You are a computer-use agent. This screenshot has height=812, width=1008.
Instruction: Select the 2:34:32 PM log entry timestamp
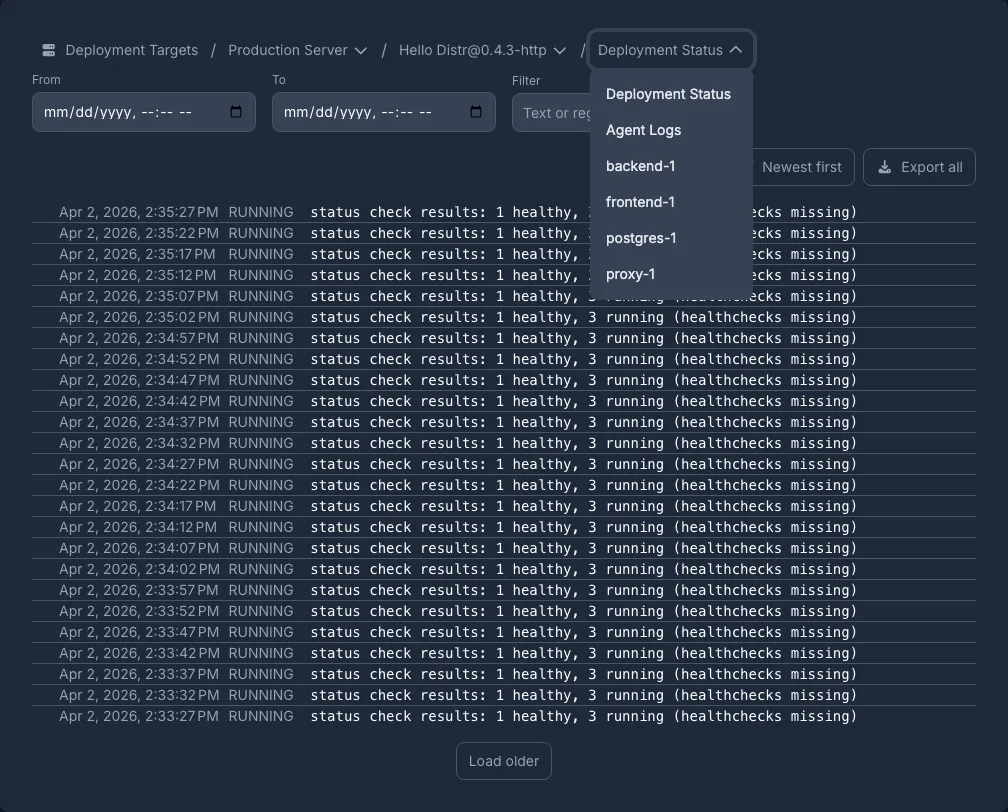[139, 443]
